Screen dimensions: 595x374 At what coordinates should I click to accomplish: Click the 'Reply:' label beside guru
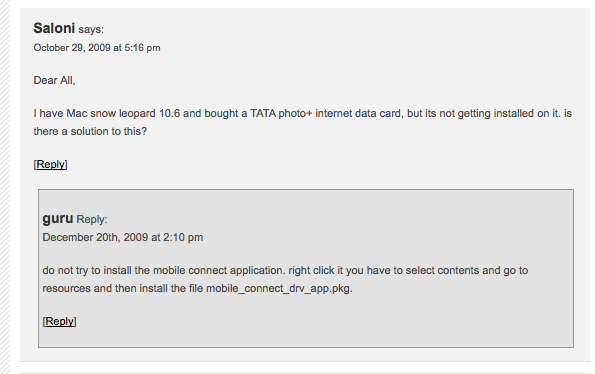coord(92,219)
